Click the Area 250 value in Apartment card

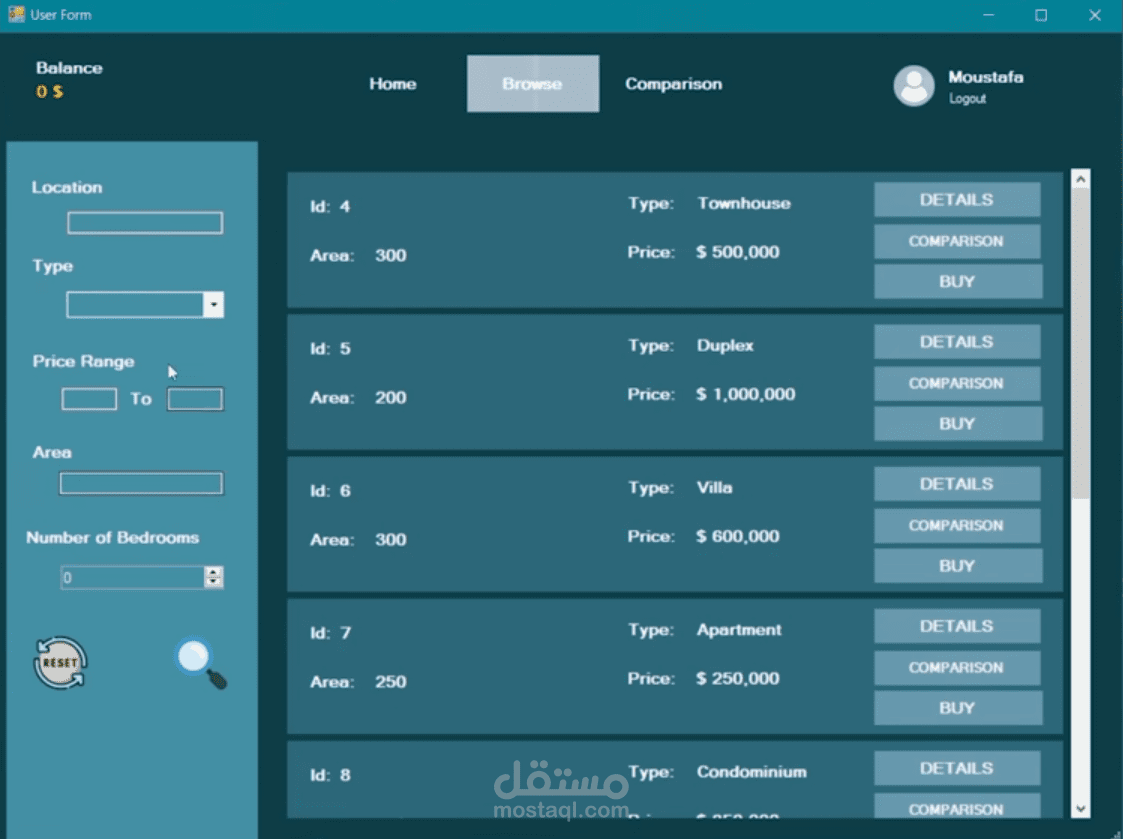click(390, 682)
